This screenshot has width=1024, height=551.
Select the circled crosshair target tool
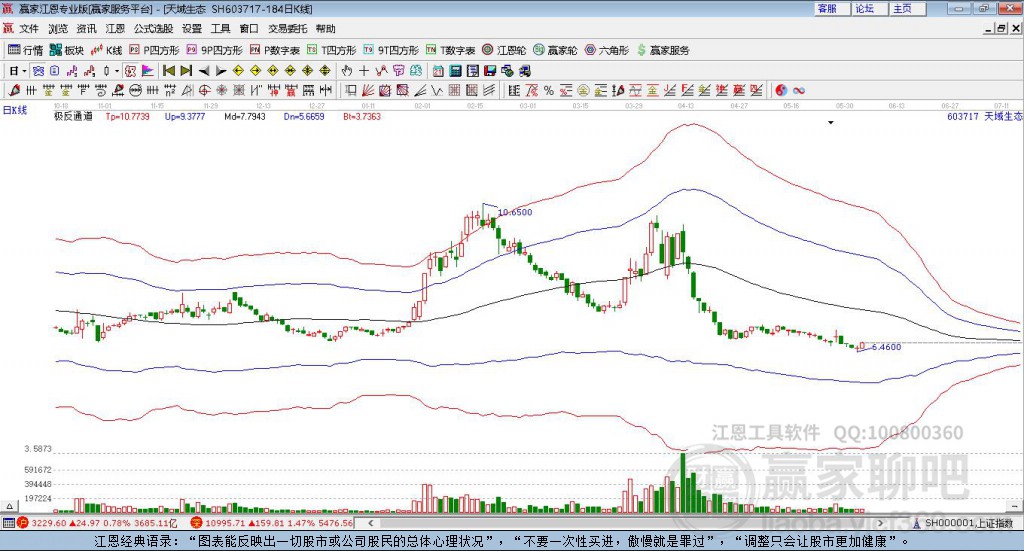tap(204, 91)
